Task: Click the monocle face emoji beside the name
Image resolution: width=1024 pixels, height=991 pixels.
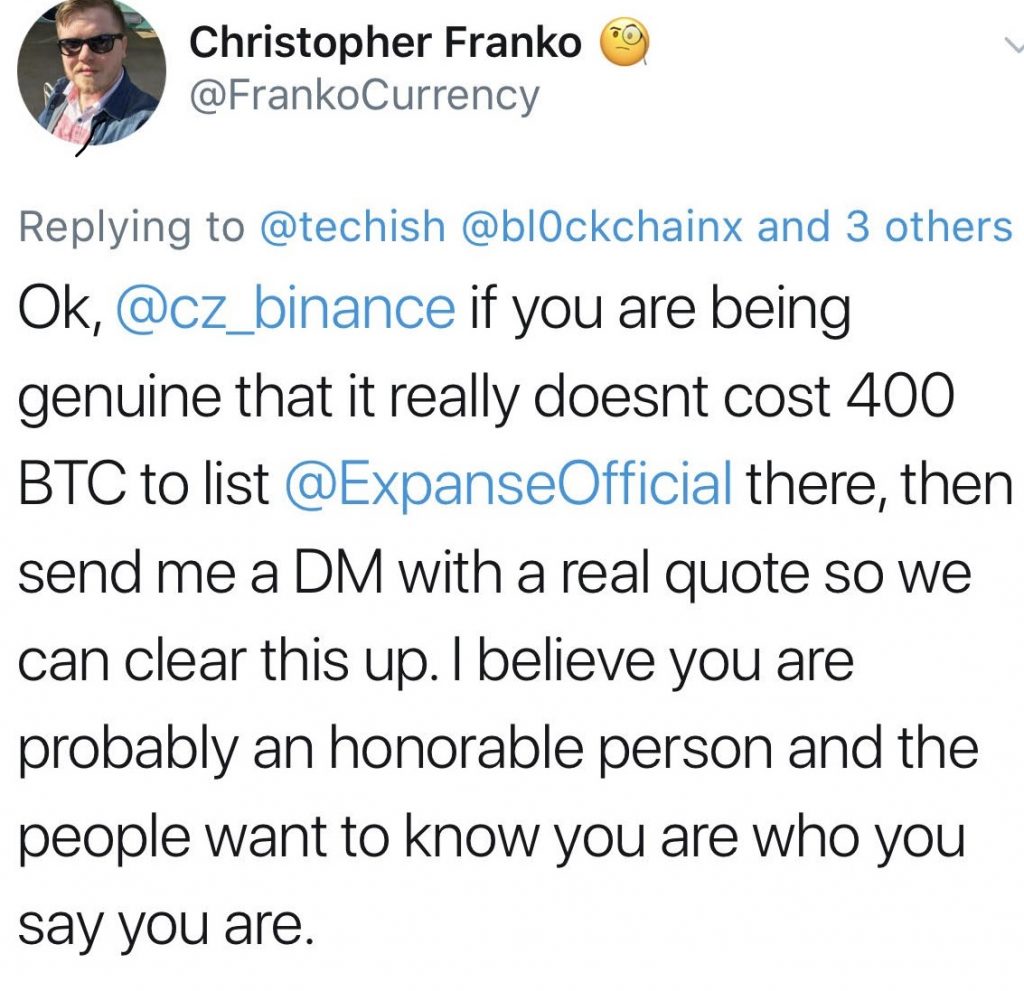Action: coord(624,45)
